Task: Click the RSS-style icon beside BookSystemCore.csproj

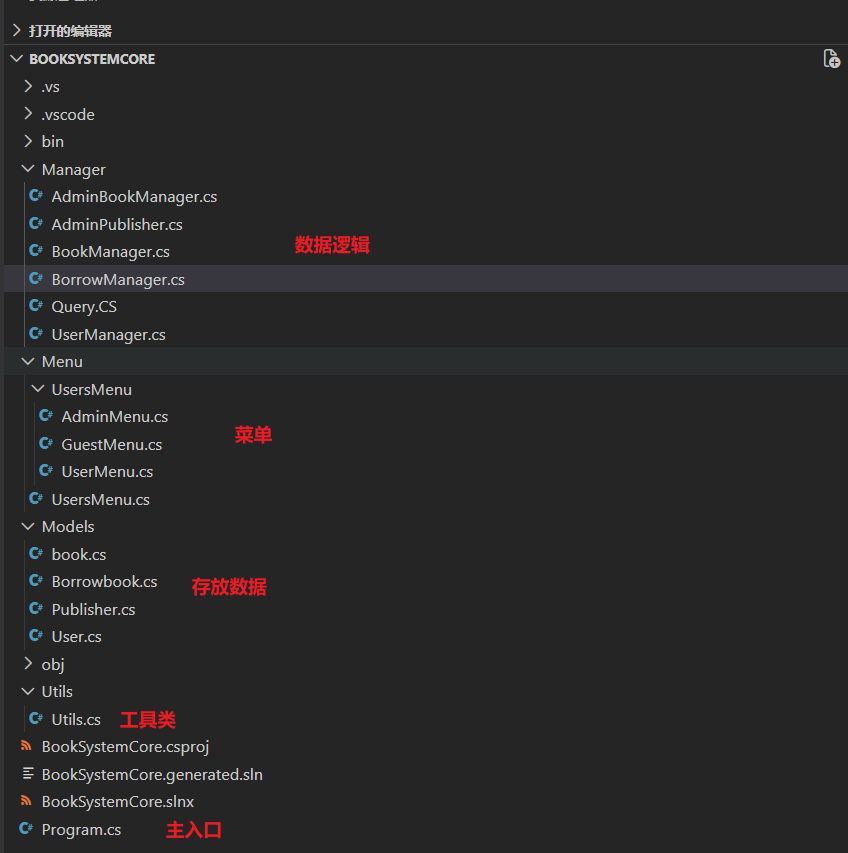Action: [x=26, y=747]
